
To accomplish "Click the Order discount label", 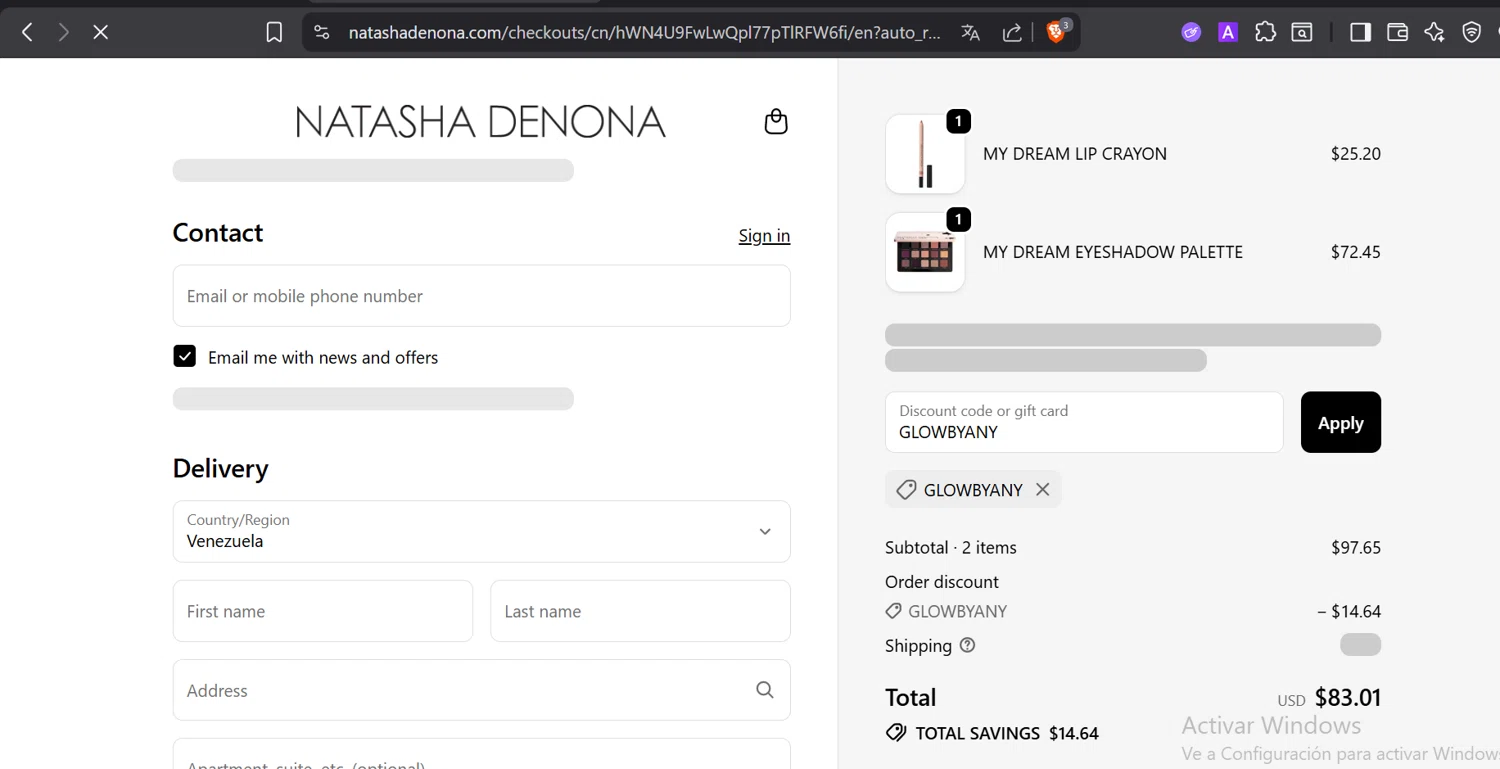I will click(942, 581).
